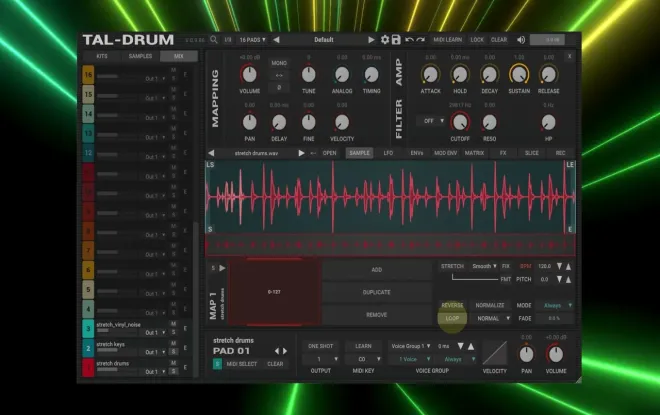The image size is (660, 415).
Task: Save the preset with the floppy disk icon
Action: tap(396, 40)
